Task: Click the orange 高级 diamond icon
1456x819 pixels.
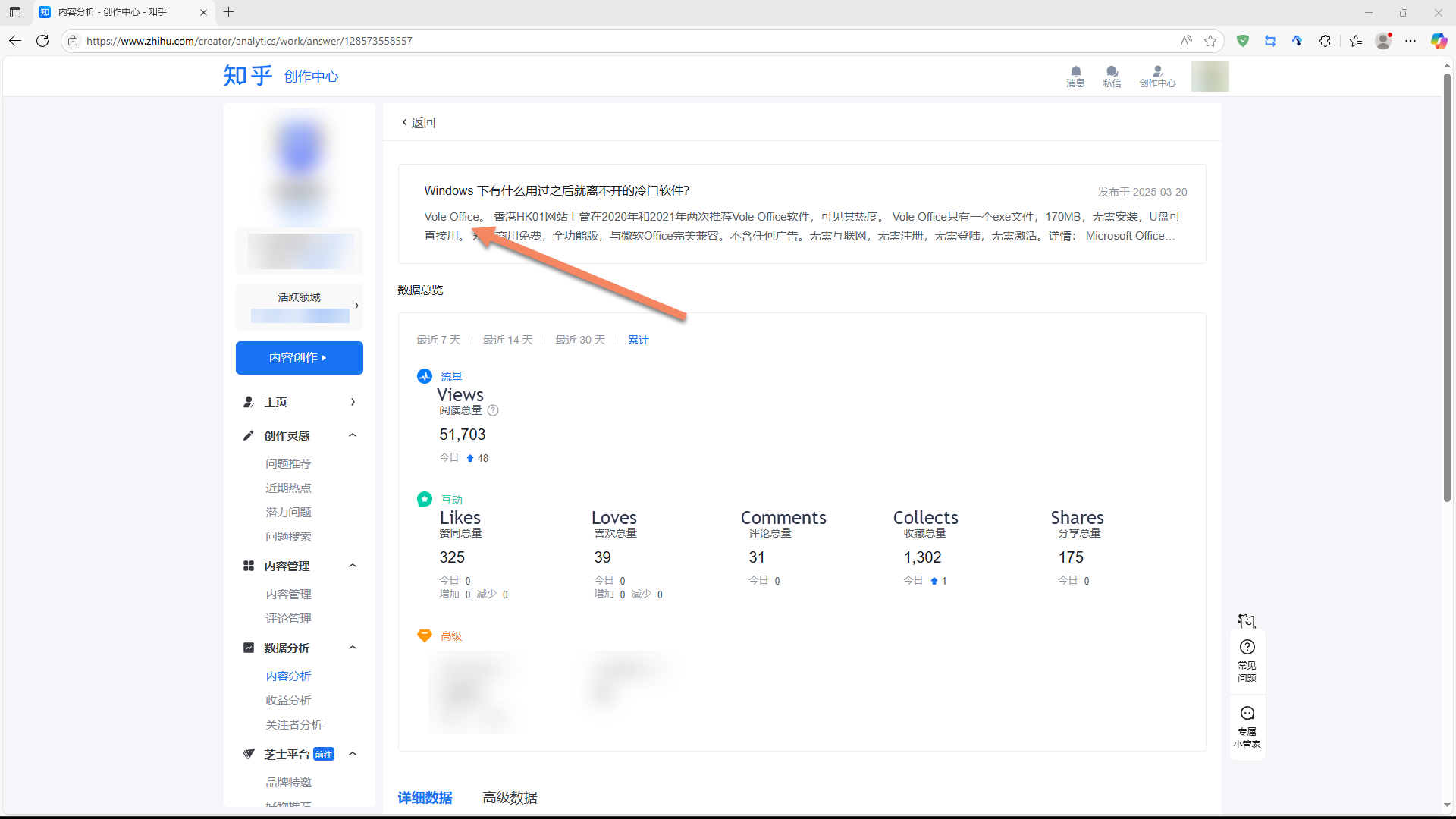Action: tap(425, 635)
